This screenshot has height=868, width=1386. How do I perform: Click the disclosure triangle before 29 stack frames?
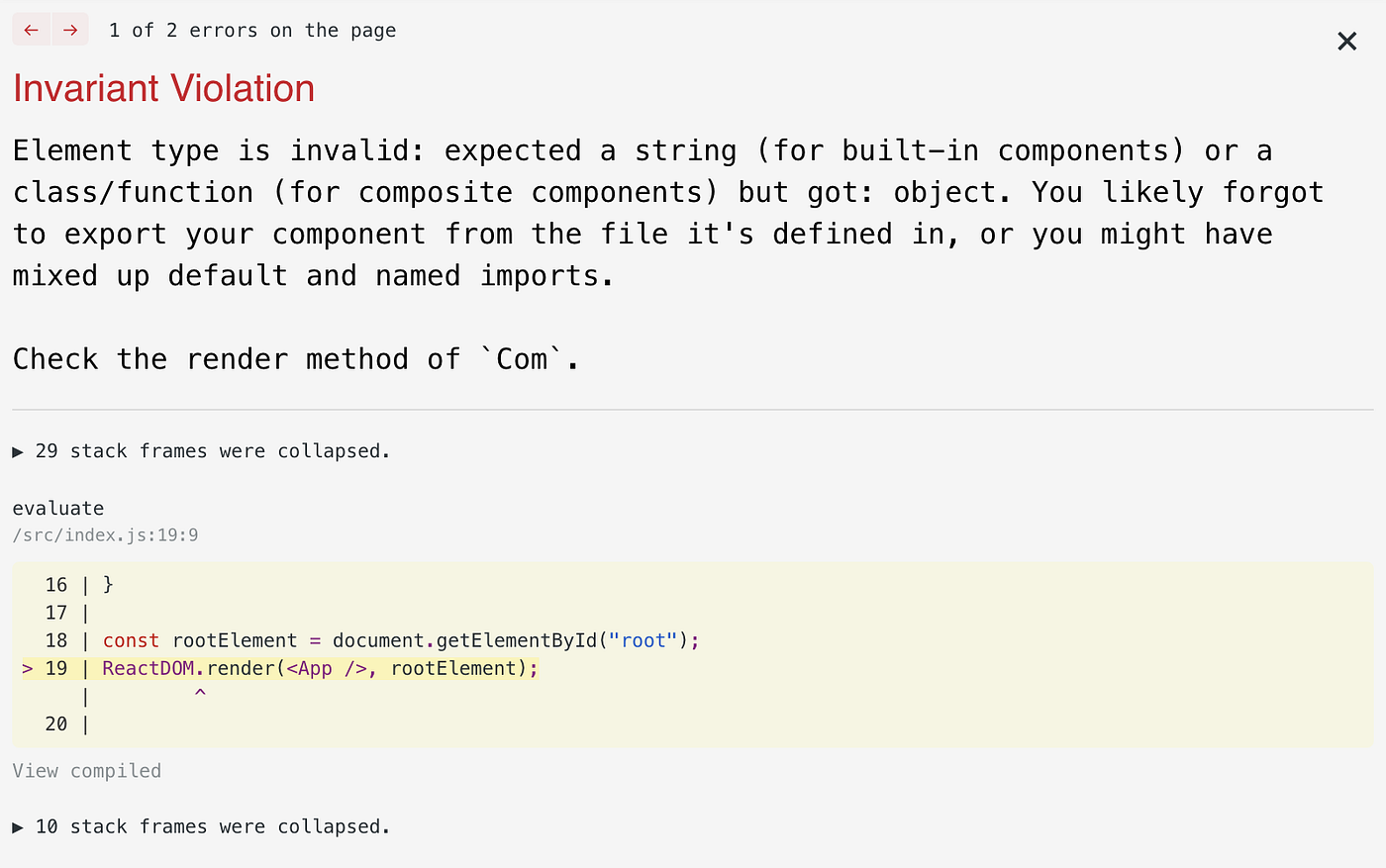pyautogui.click(x=17, y=451)
